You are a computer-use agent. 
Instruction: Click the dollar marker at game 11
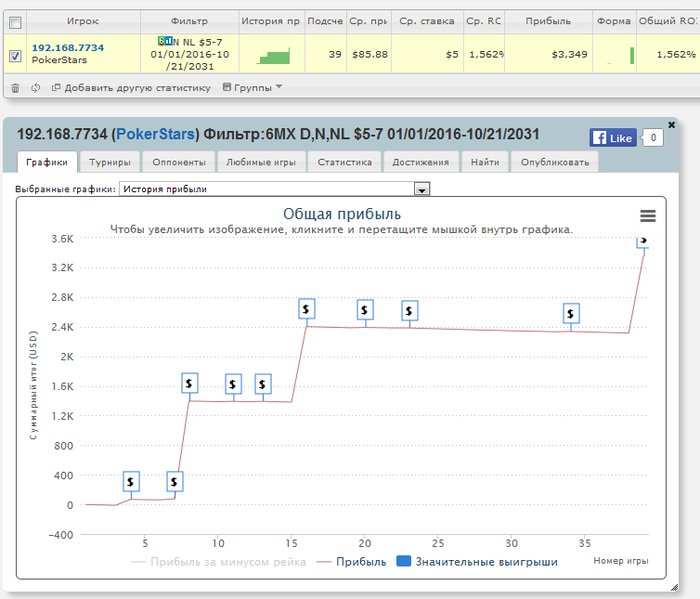click(233, 384)
